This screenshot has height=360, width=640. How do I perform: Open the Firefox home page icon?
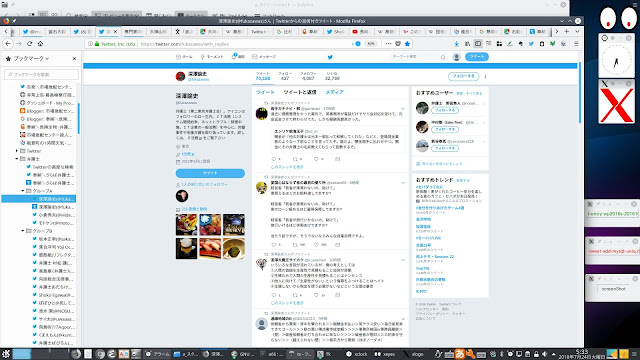(40, 44)
